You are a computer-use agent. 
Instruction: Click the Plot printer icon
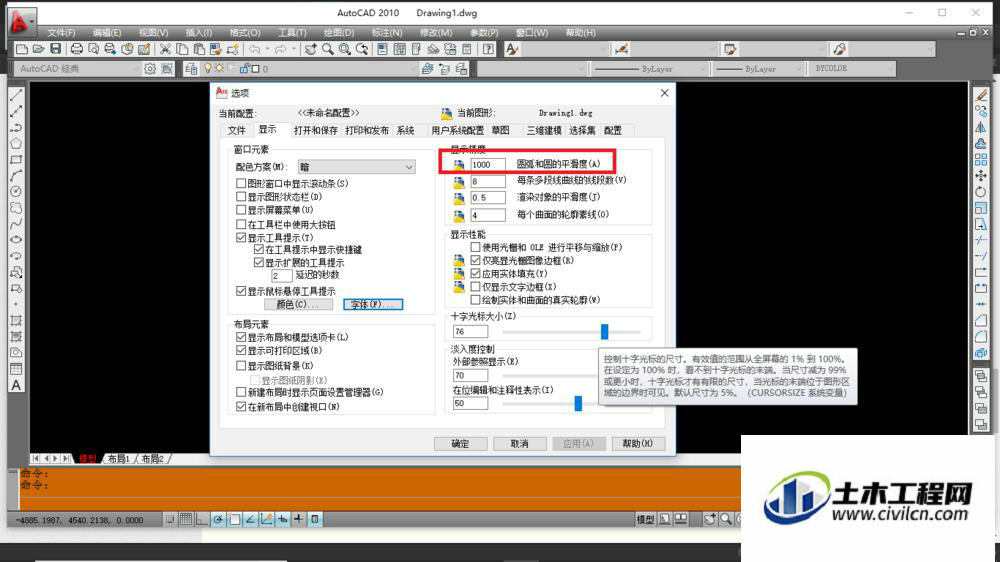click(x=77, y=49)
